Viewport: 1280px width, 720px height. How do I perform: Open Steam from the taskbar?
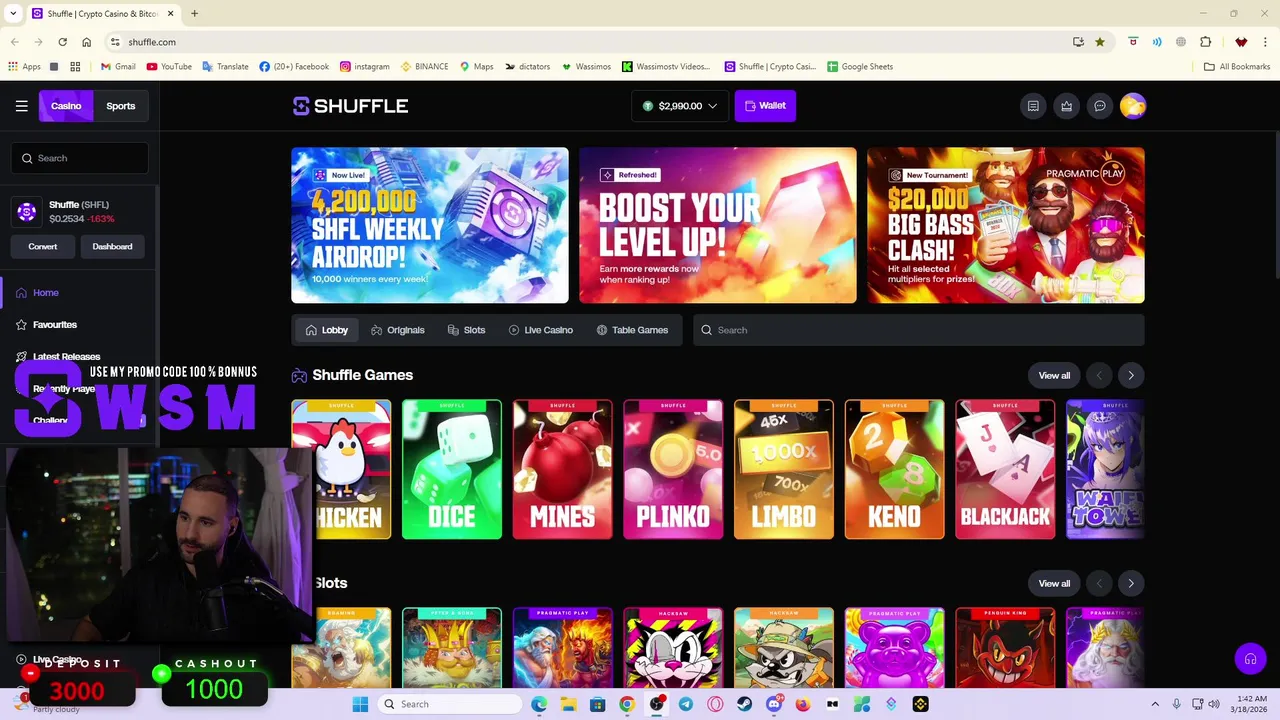click(x=744, y=704)
